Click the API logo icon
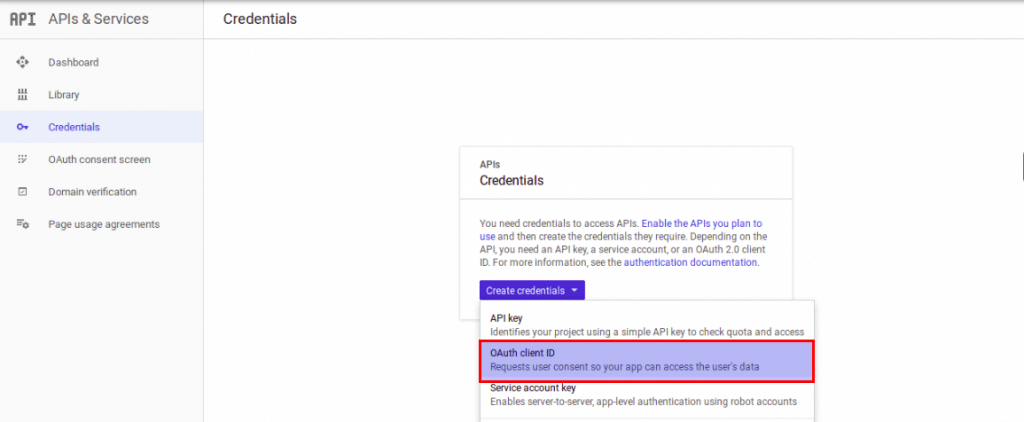 (x=22, y=19)
